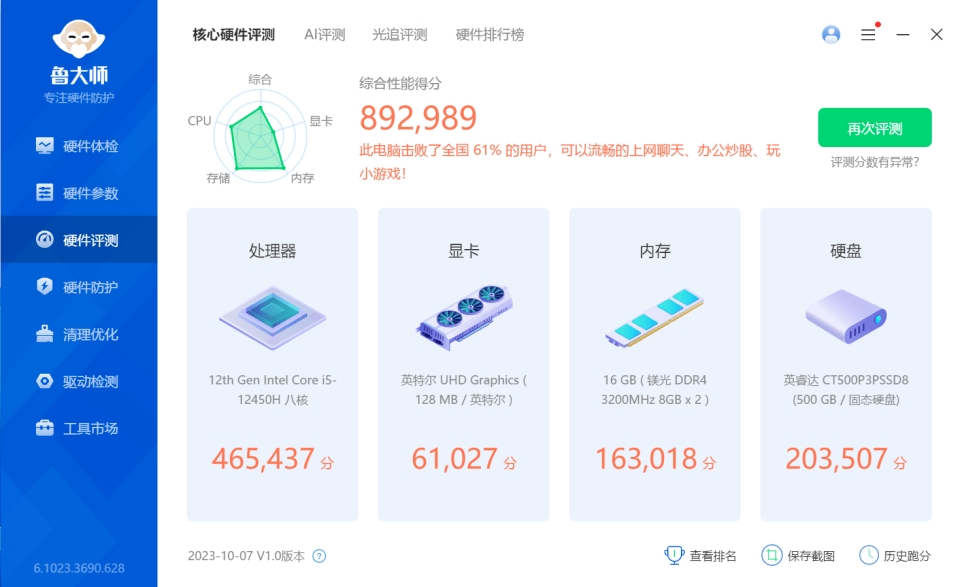Open the 光追评测 tab

pyautogui.click(x=400, y=35)
